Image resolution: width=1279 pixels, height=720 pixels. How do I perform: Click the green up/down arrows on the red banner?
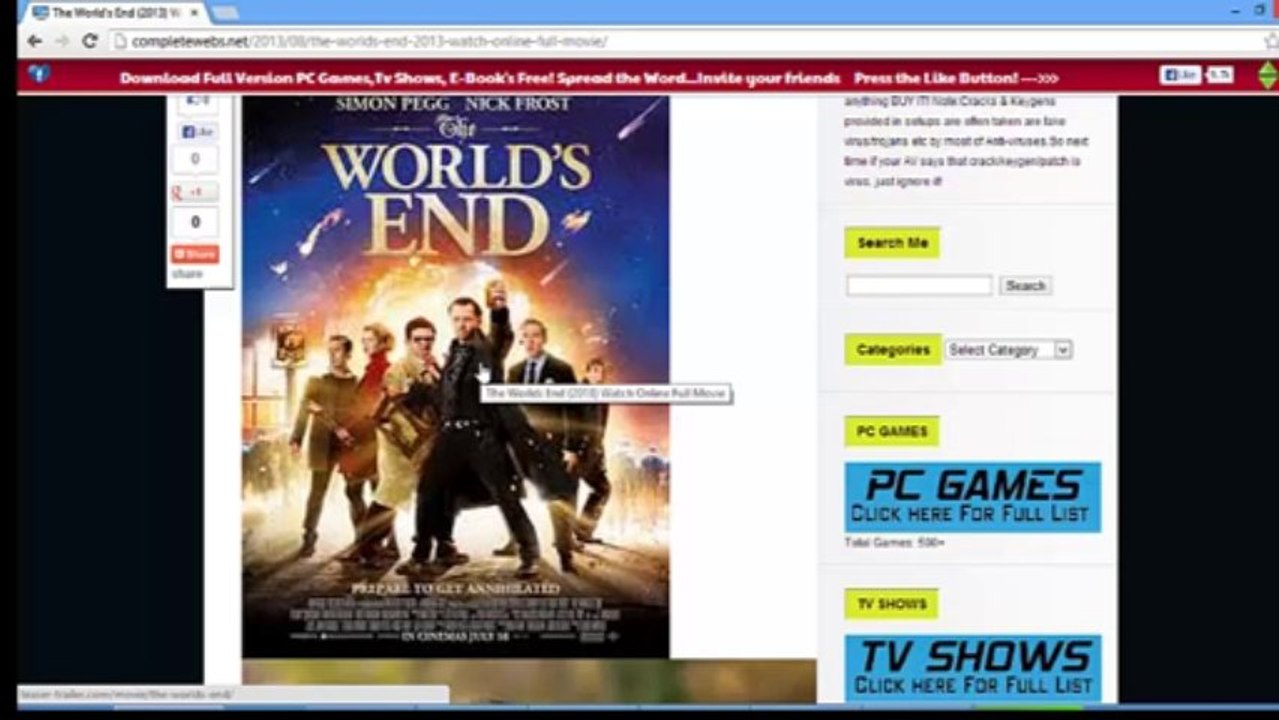click(1267, 76)
